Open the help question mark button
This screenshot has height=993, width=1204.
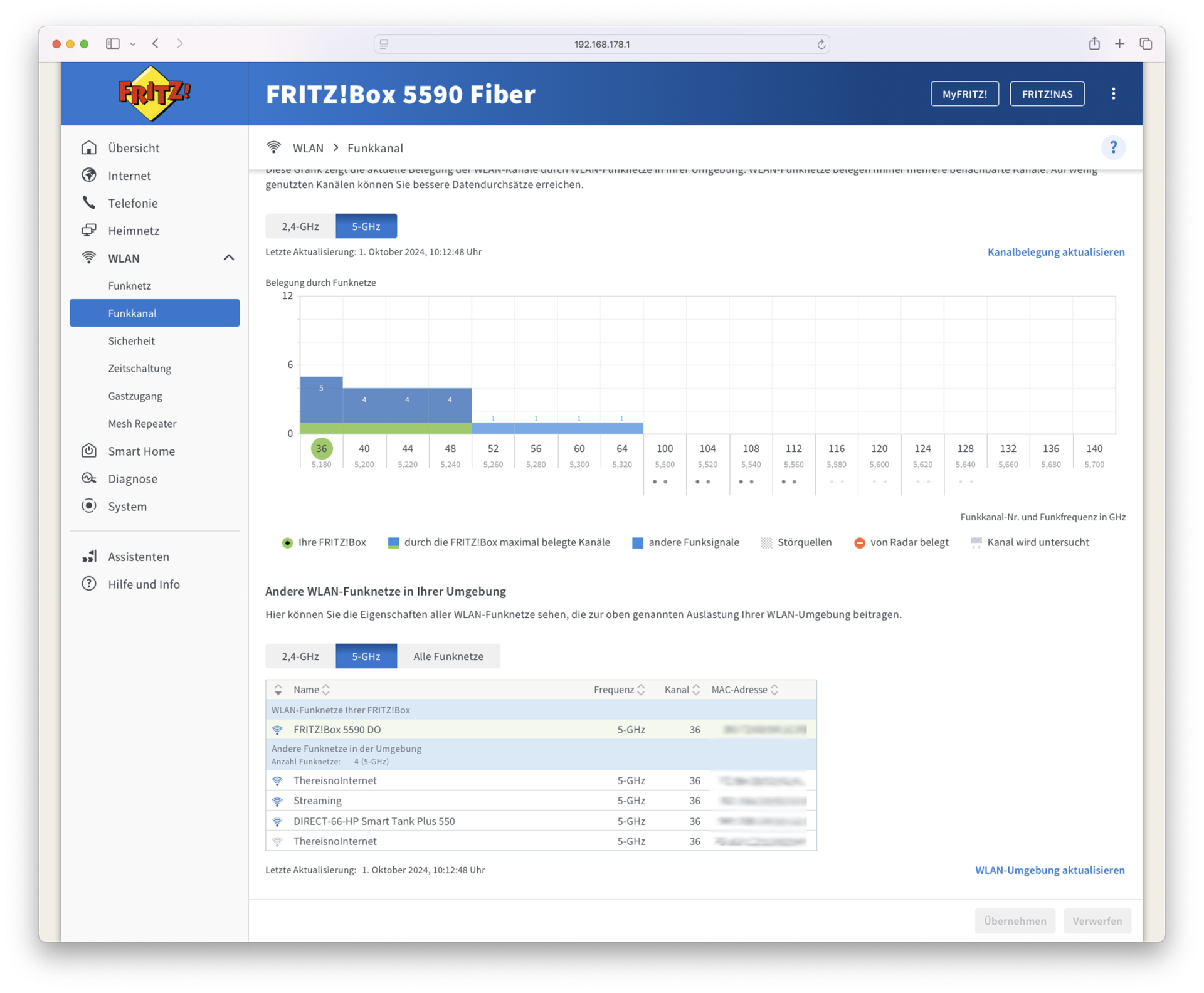pyautogui.click(x=1113, y=147)
